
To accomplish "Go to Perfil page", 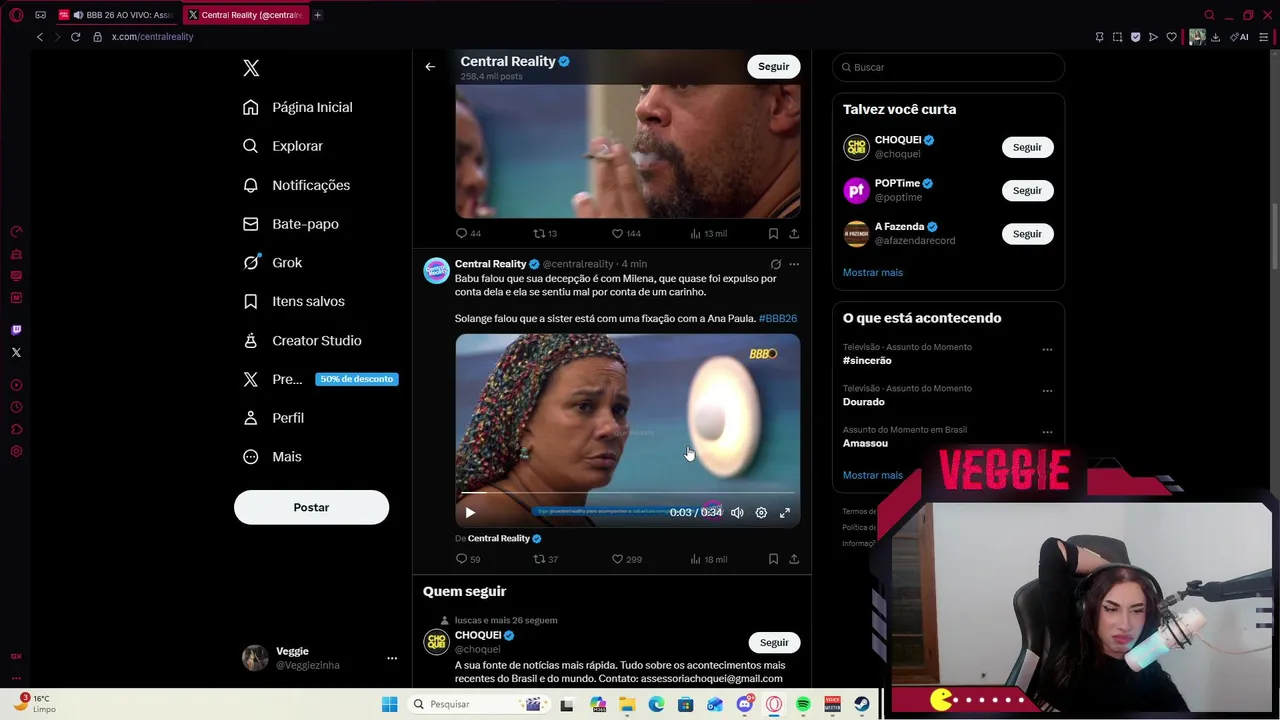I will [274, 418].
